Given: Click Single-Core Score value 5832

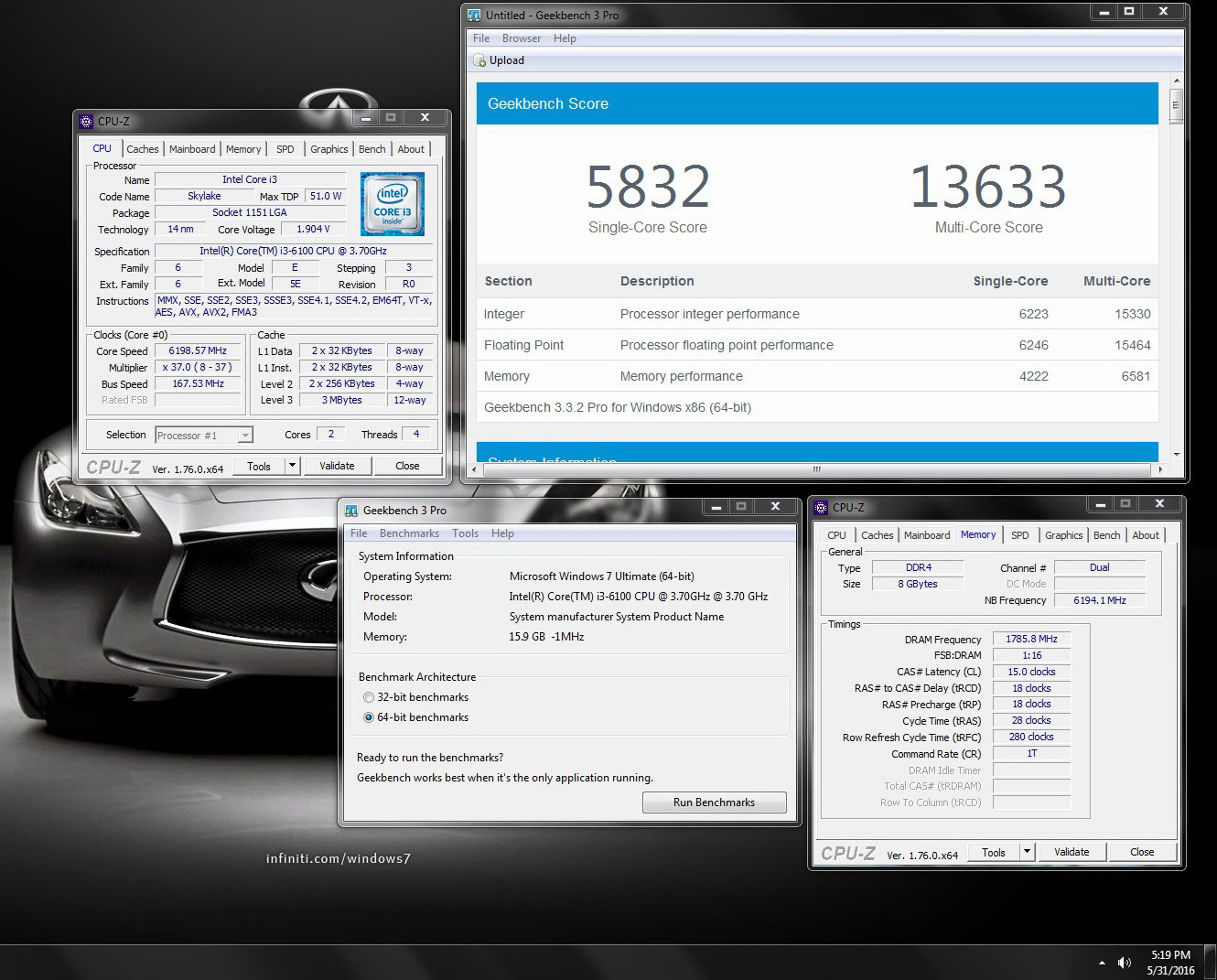Looking at the screenshot, I should pyautogui.click(x=648, y=187).
